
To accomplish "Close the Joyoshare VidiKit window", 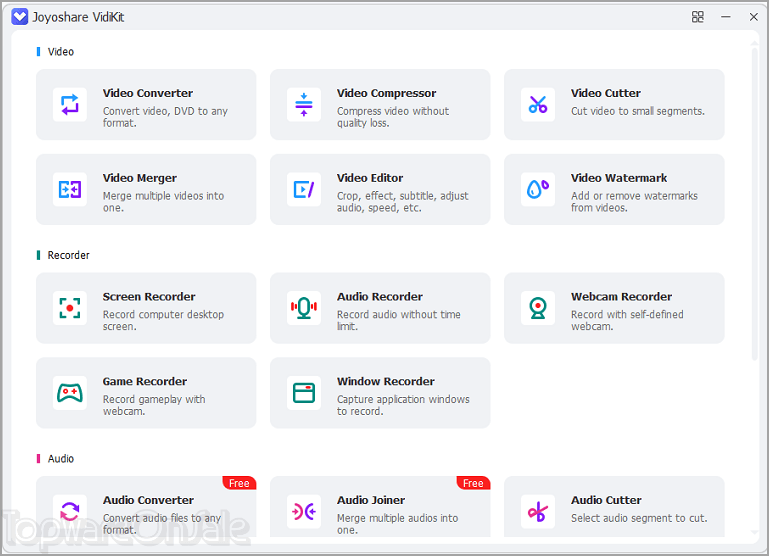I will click(x=754, y=17).
